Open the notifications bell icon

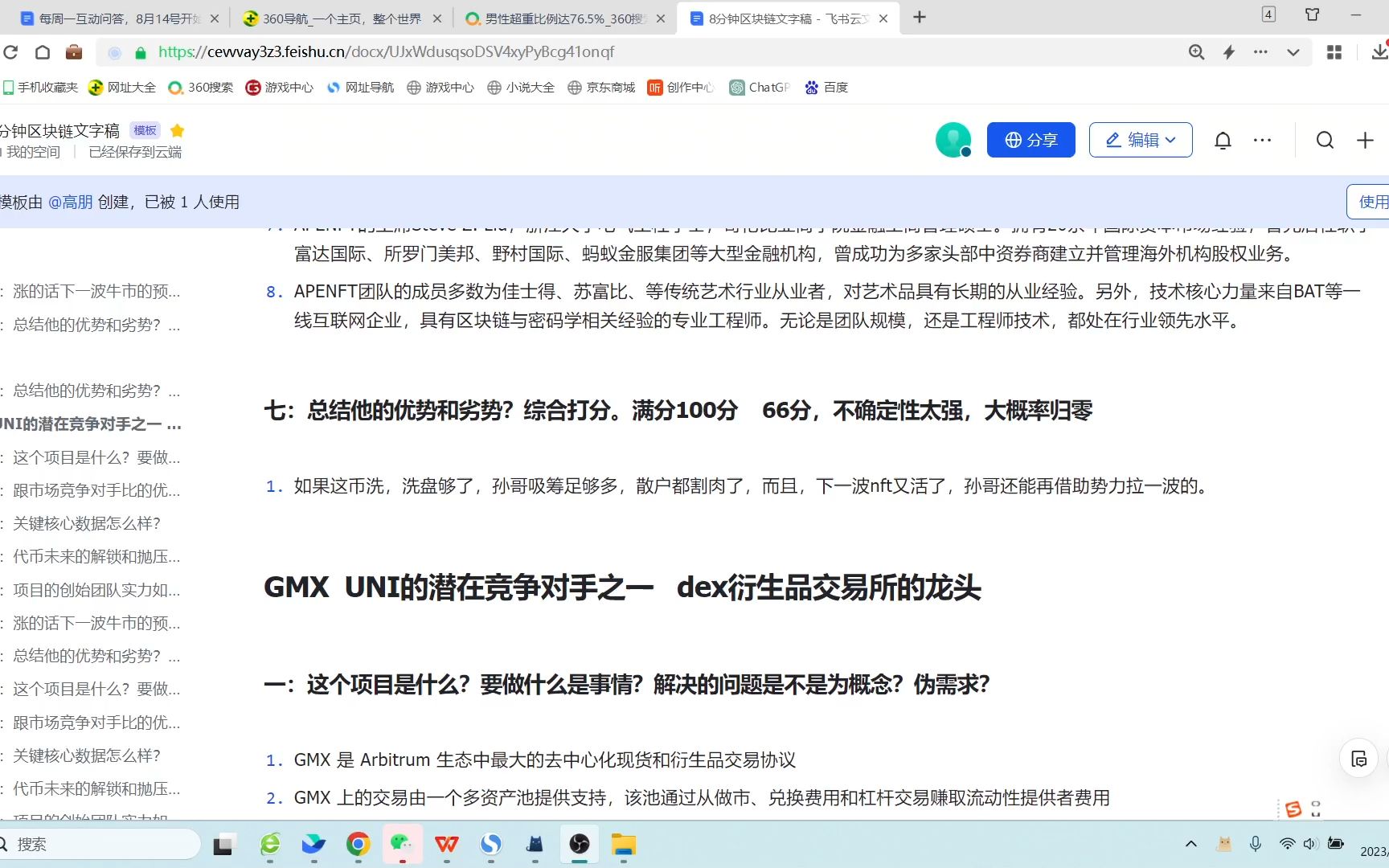(1223, 141)
